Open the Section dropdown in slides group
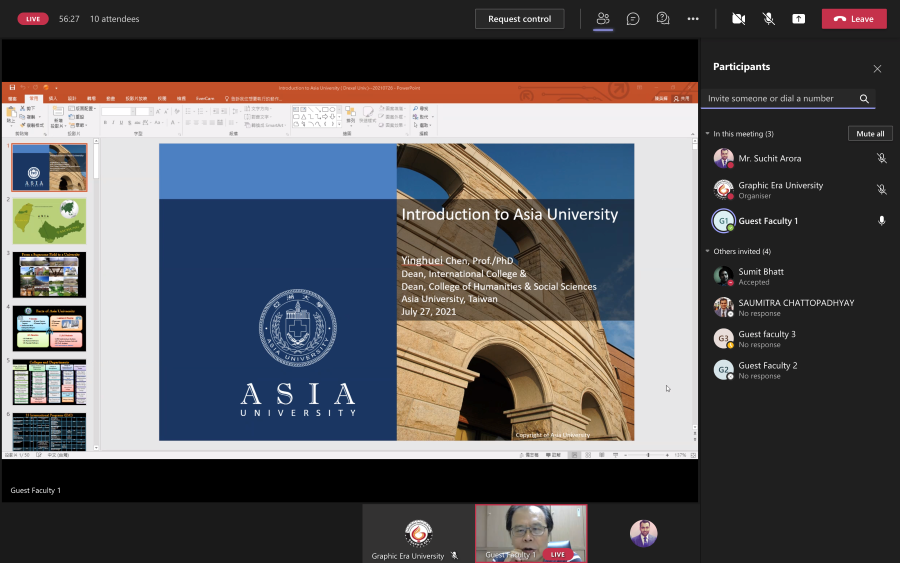900x563 pixels. pos(77,125)
